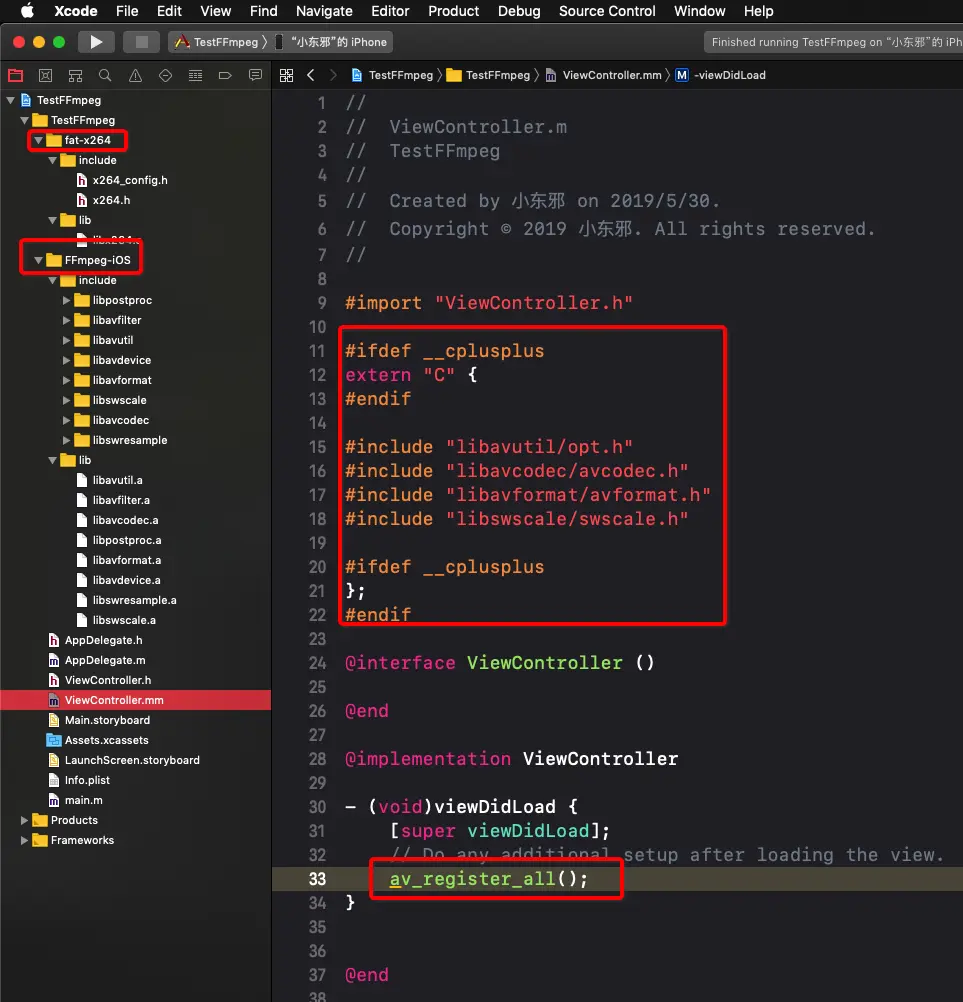Open the View menu
The width and height of the screenshot is (963, 1002).
coord(215,11)
